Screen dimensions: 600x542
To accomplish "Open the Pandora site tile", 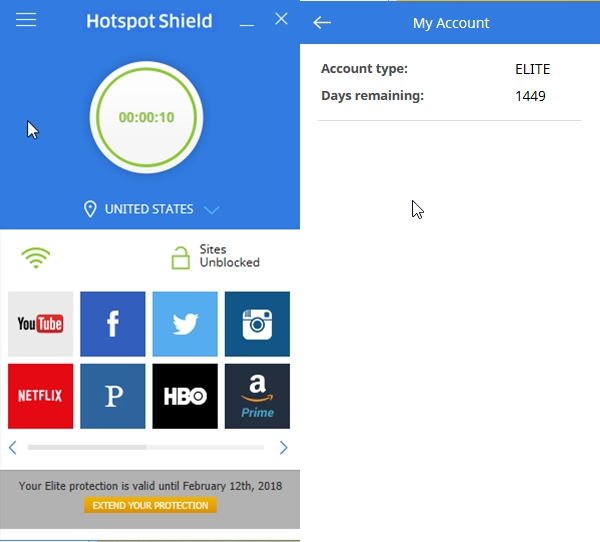I will [x=113, y=396].
